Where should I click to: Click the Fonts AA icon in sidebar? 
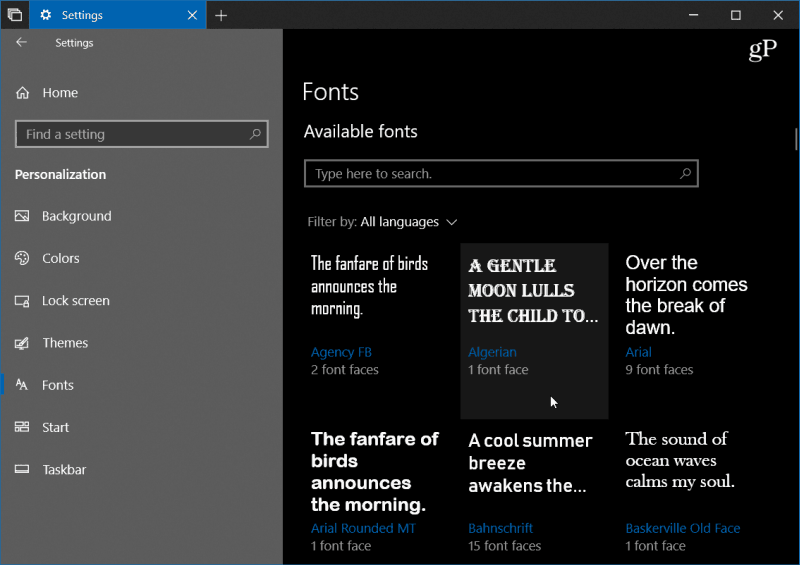pos(22,385)
